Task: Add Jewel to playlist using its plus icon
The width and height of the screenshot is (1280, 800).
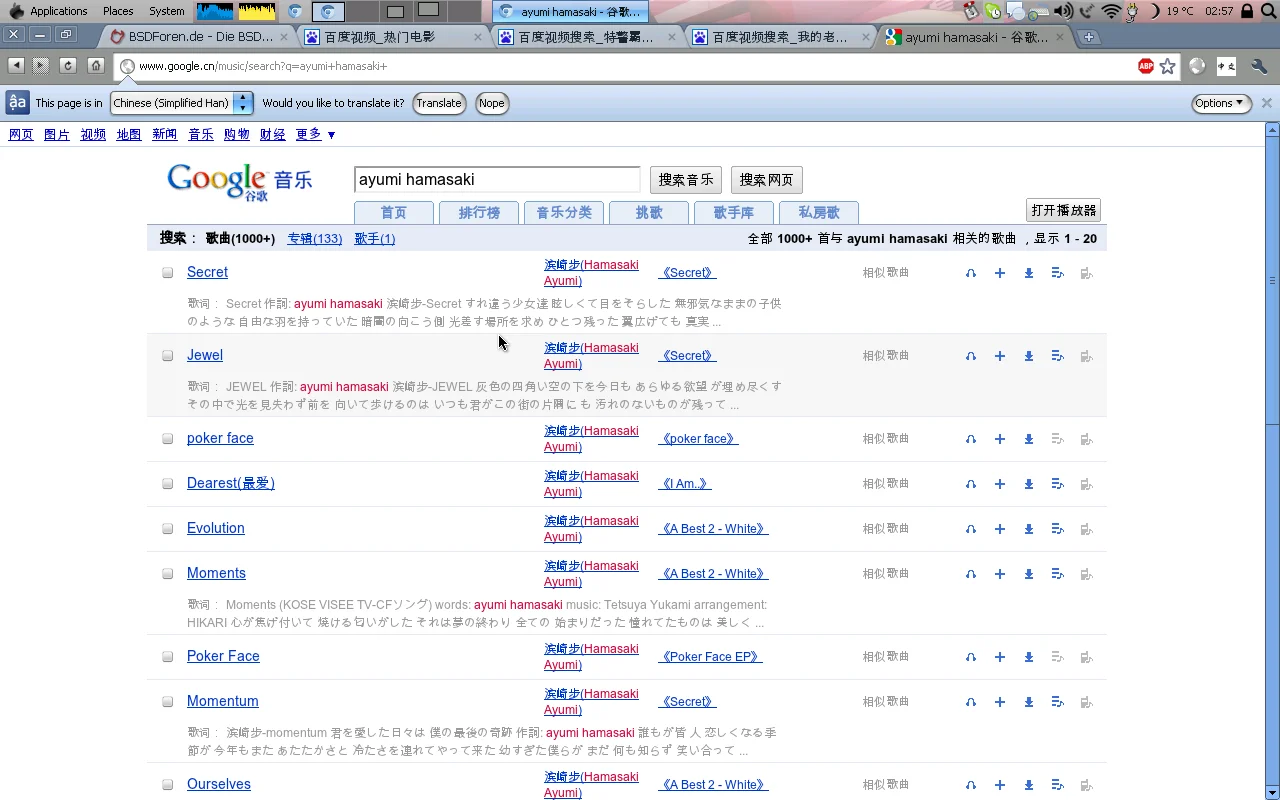Action: point(999,356)
